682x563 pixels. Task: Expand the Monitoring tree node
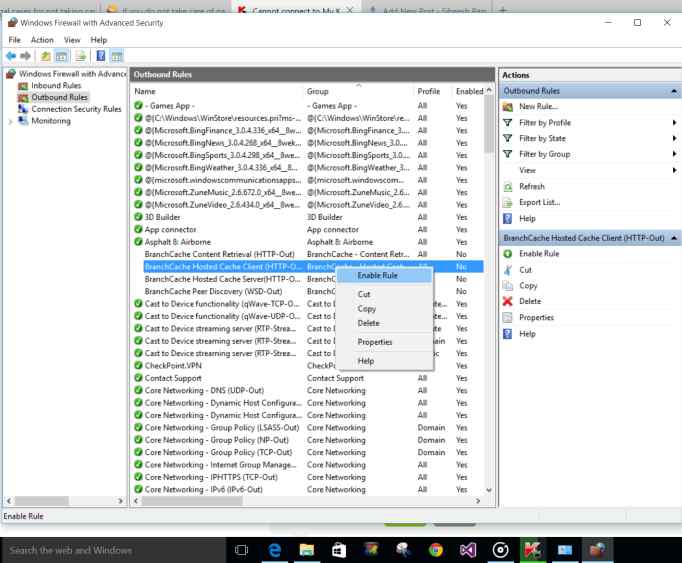(x=10, y=121)
